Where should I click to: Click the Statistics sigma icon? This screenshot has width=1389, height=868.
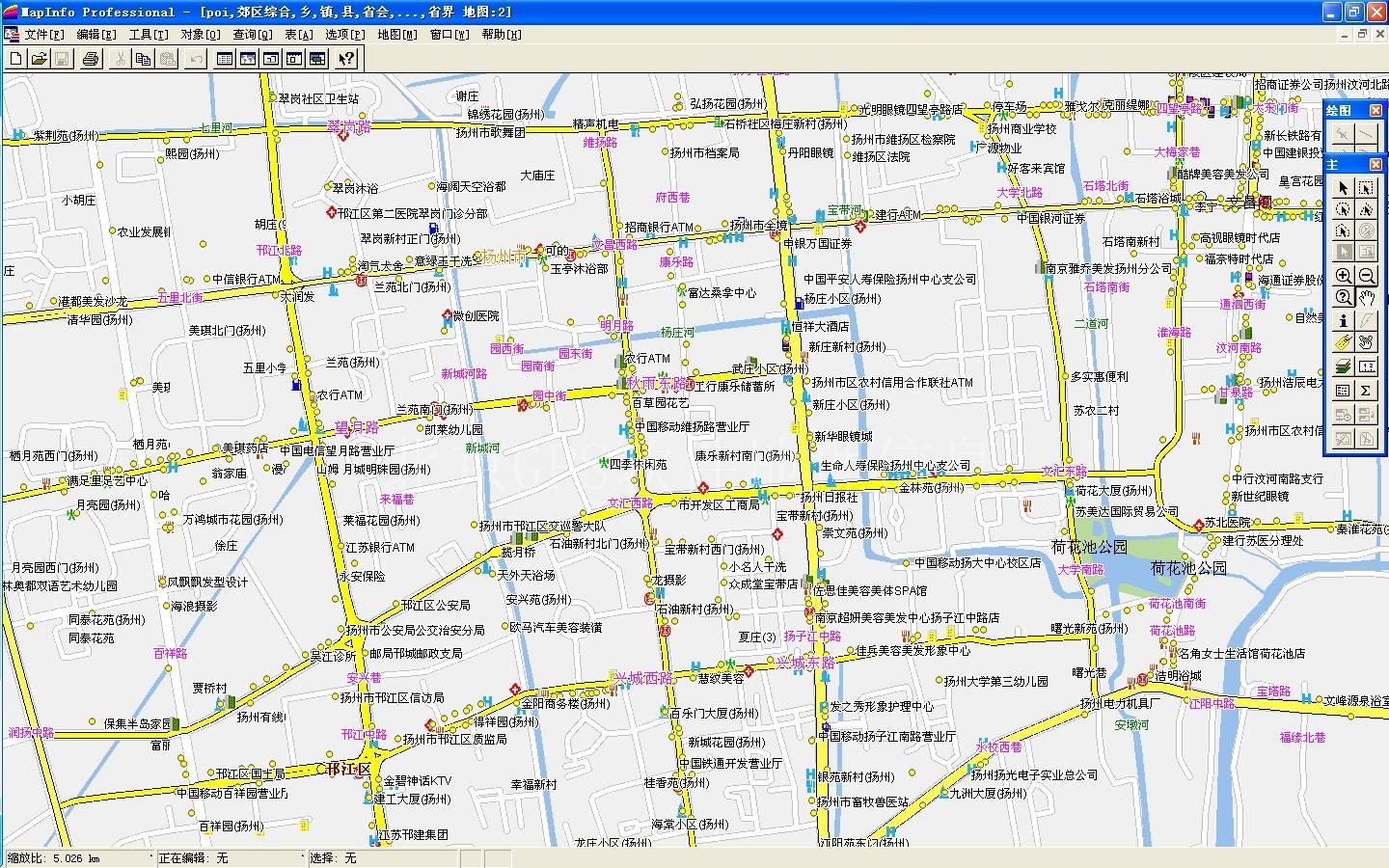1366,391
